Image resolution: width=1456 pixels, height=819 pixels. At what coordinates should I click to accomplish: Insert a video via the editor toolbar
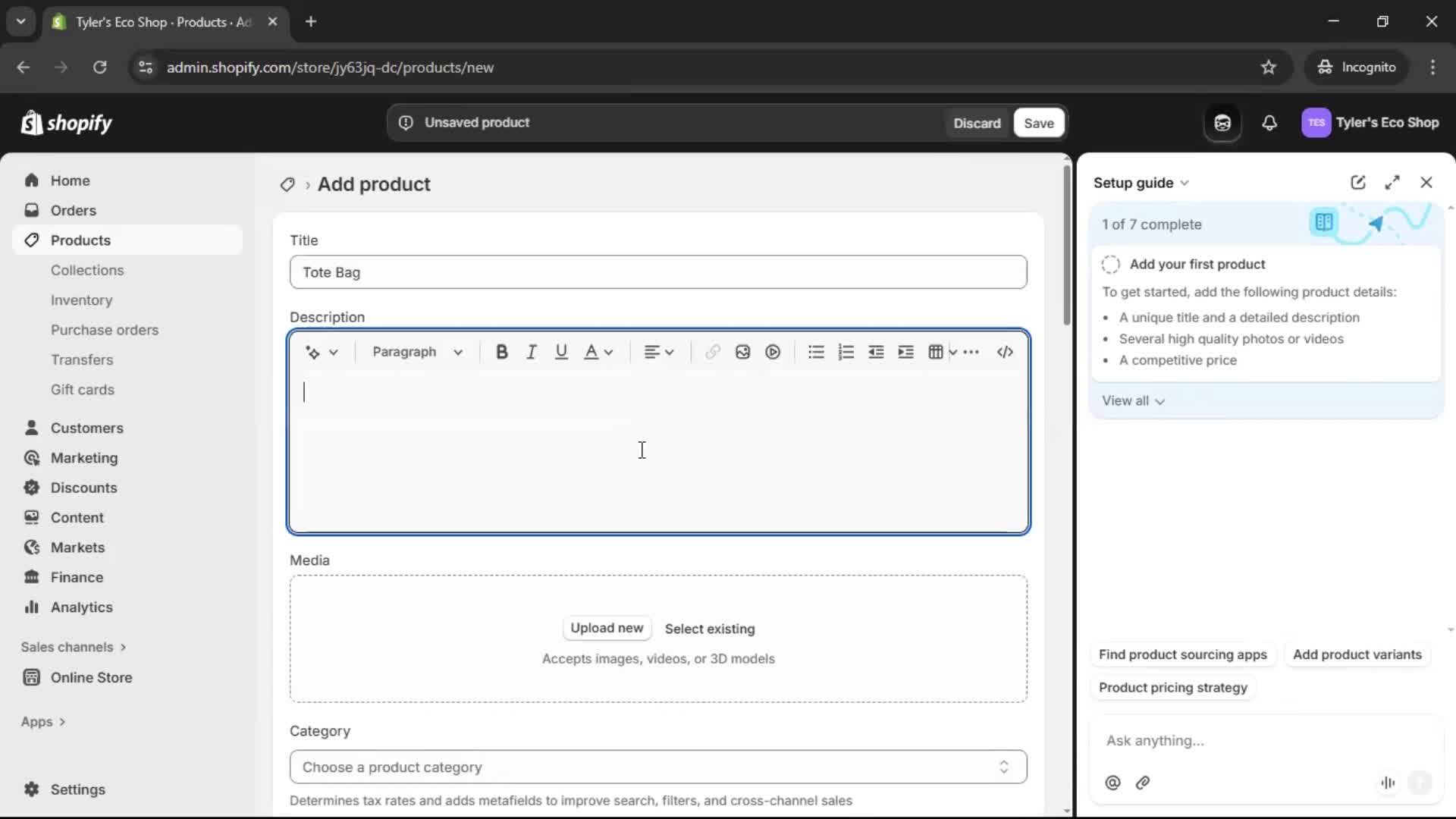[772, 352]
